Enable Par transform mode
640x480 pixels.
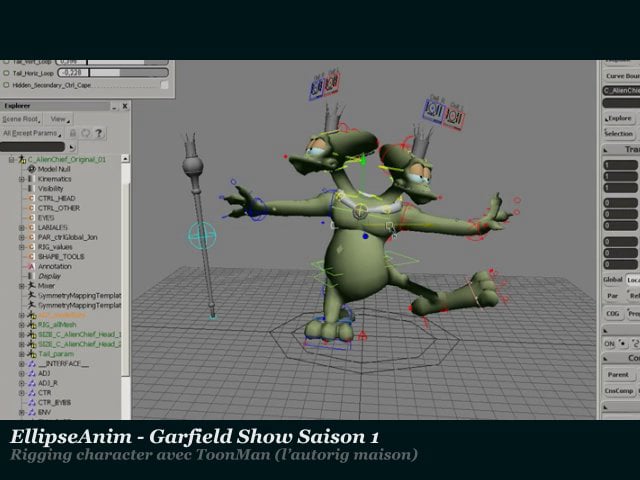612,296
